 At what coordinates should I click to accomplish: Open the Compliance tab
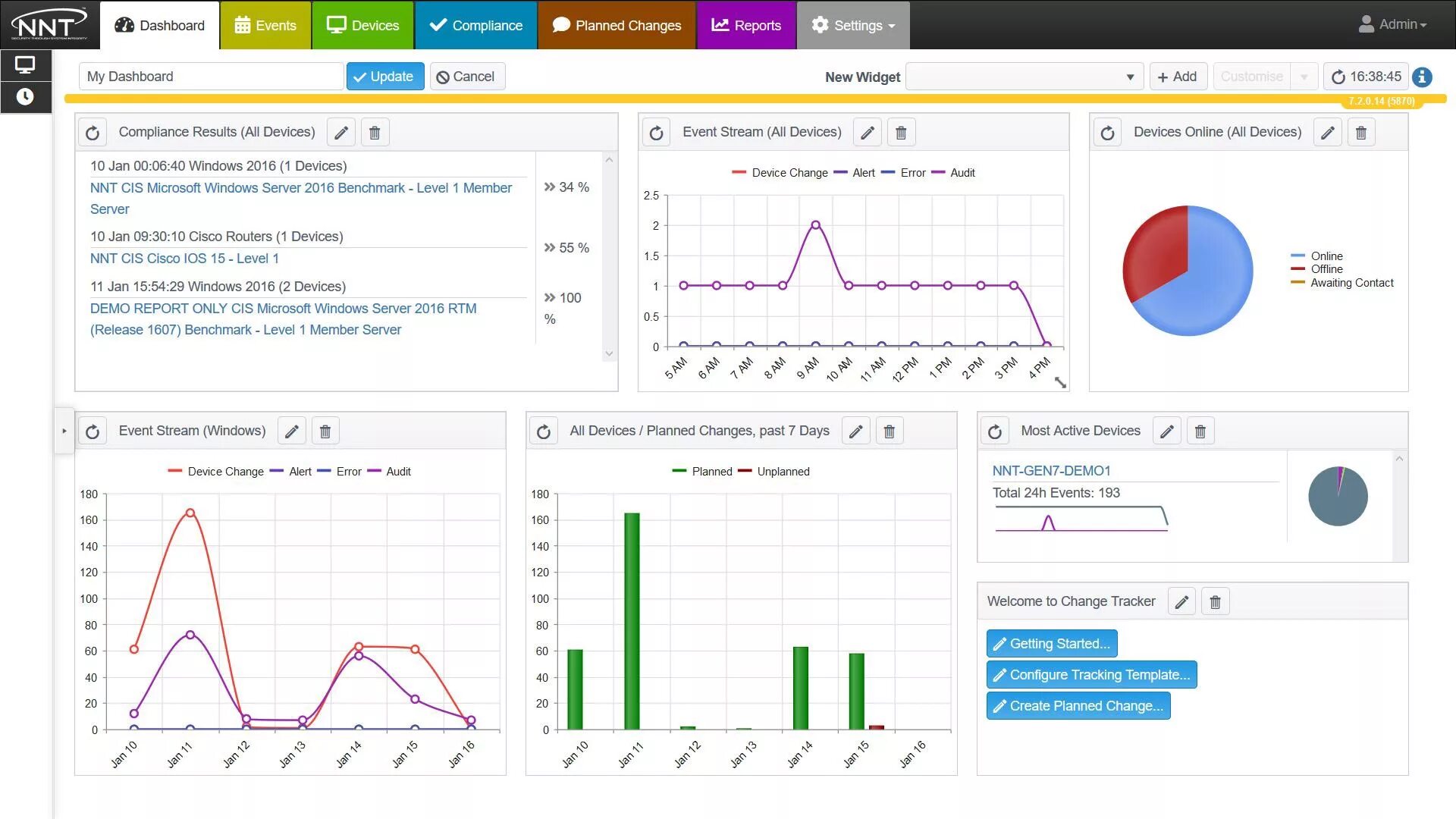click(x=476, y=25)
